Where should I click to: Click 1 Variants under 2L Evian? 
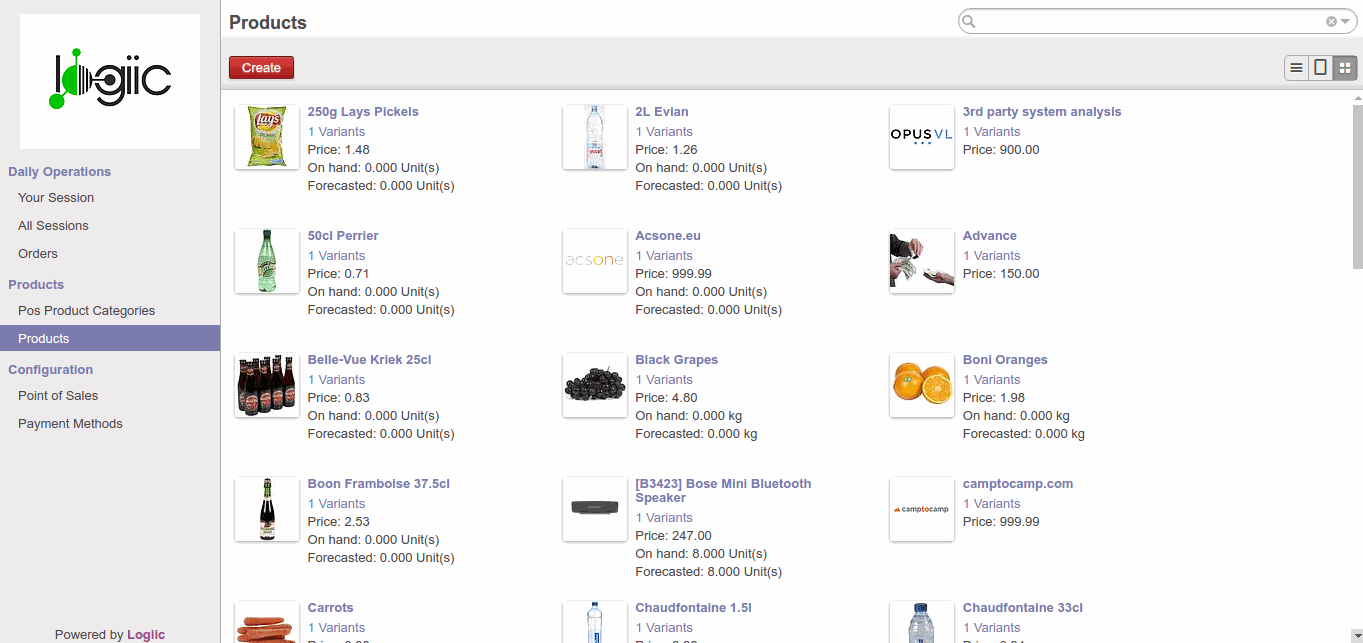664,132
